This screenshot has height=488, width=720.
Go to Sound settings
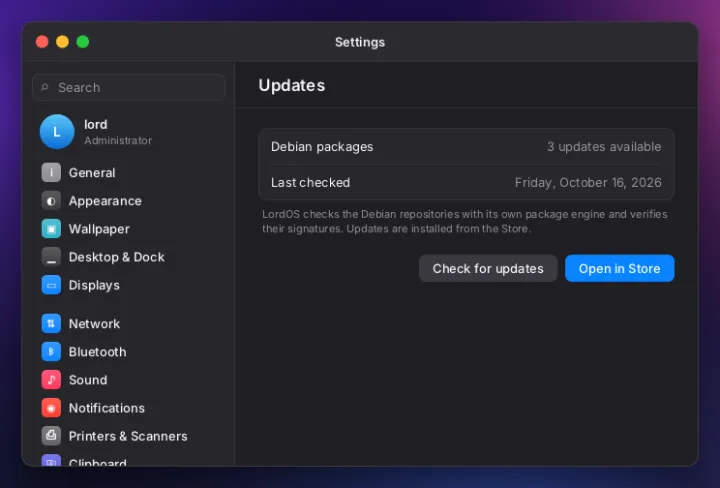click(129, 380)
